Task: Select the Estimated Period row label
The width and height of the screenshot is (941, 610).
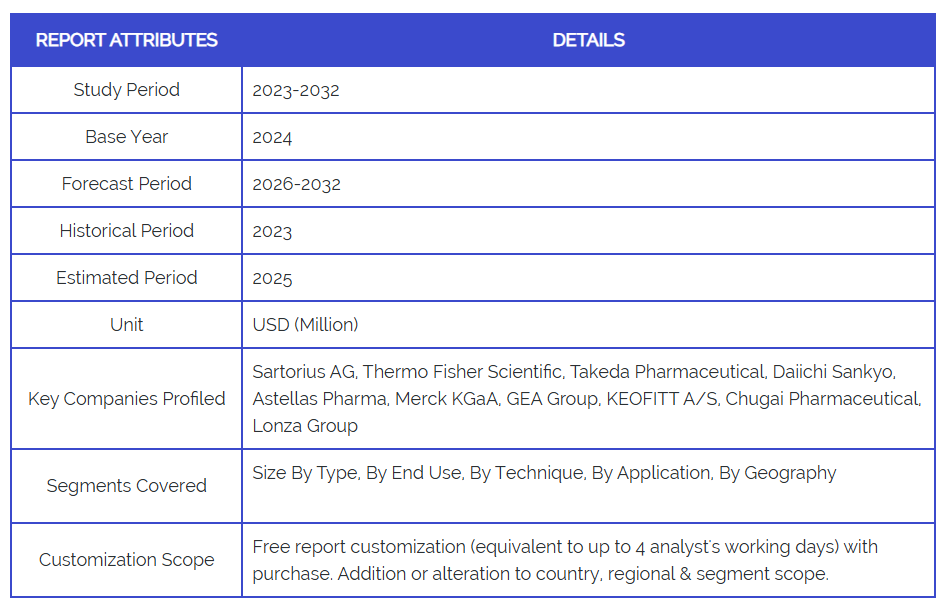Action: coord(126,278)
